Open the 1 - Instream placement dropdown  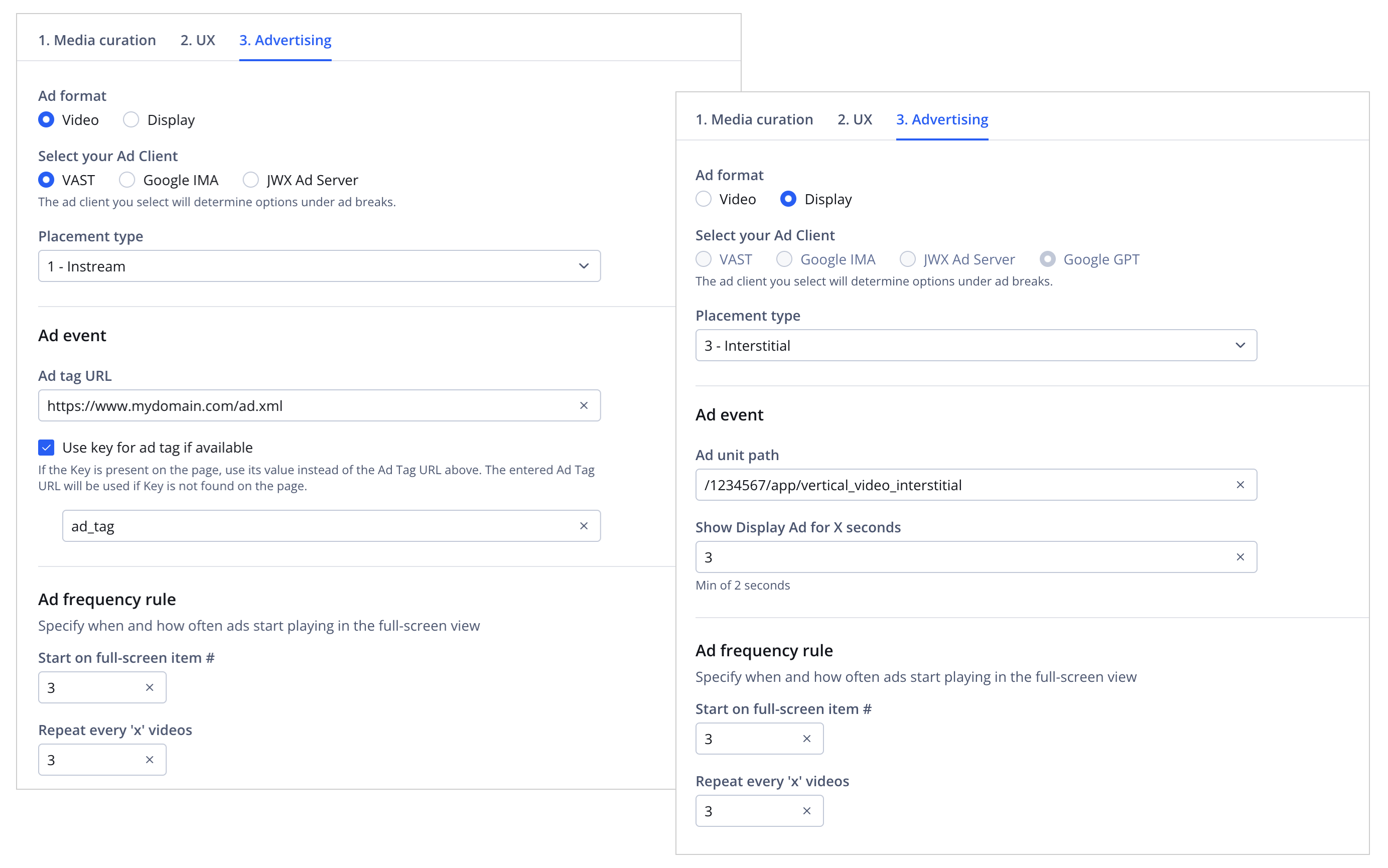(319, 266)
